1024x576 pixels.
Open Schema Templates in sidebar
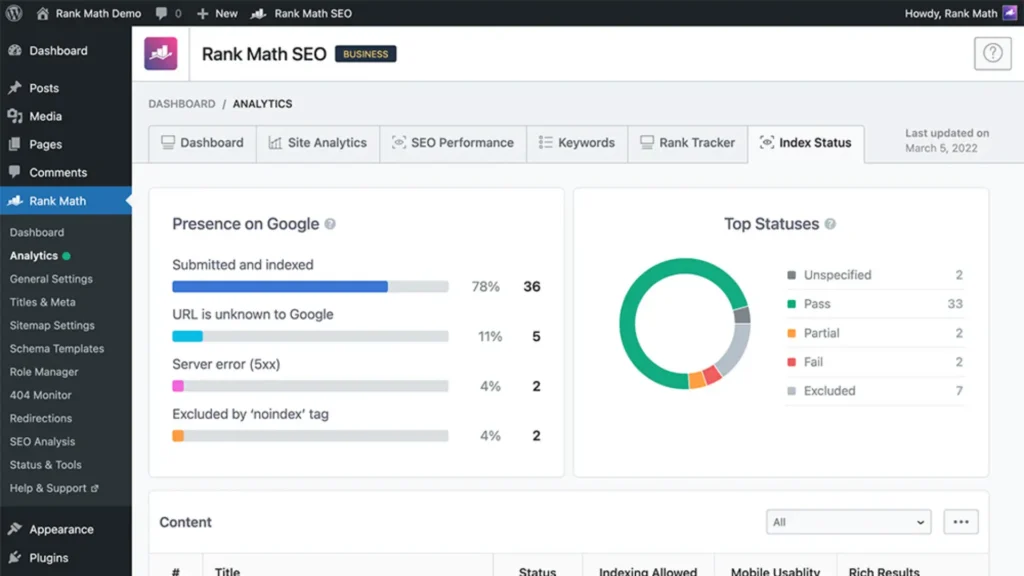coord(57,348)
